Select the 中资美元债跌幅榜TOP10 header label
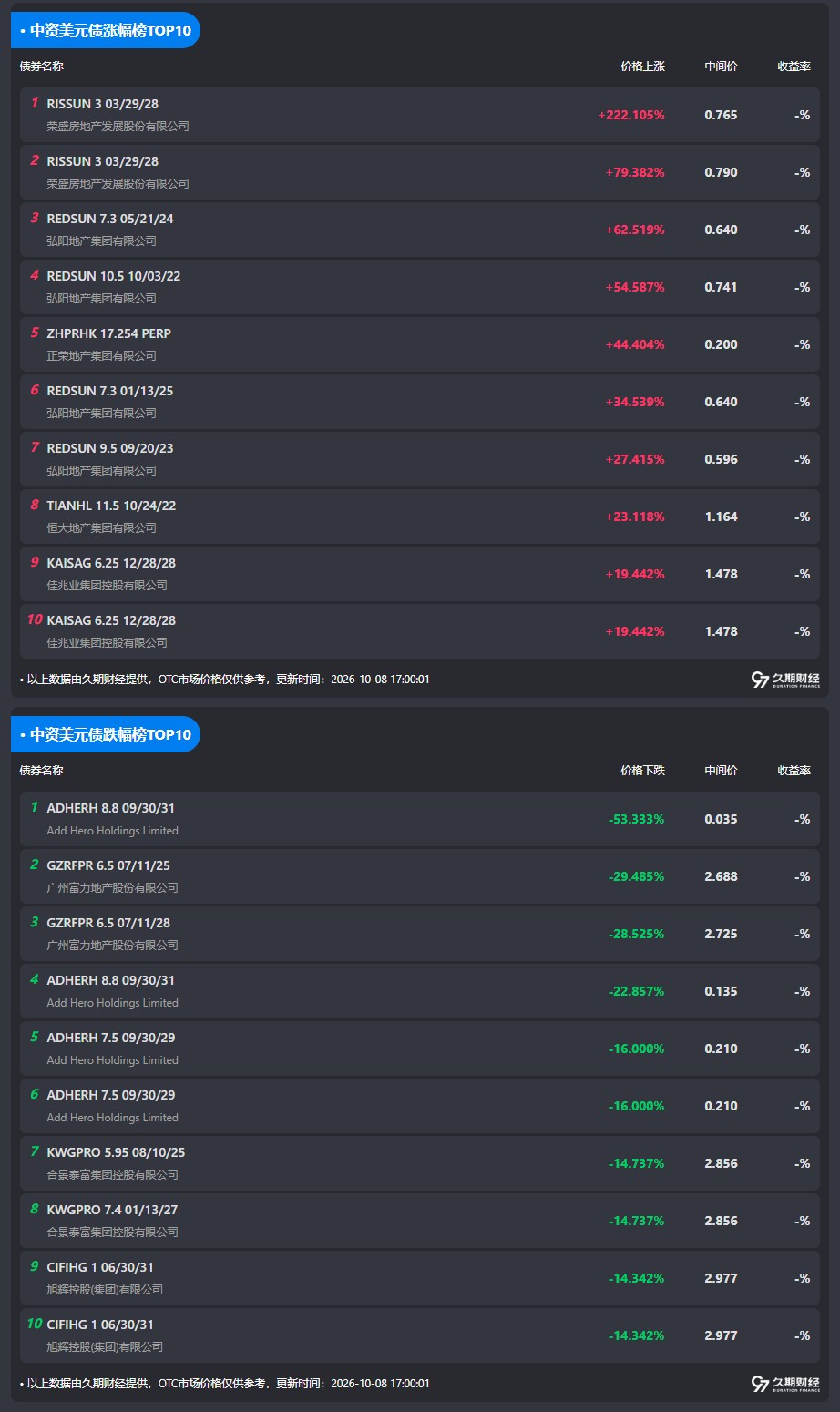 point(106,734)
